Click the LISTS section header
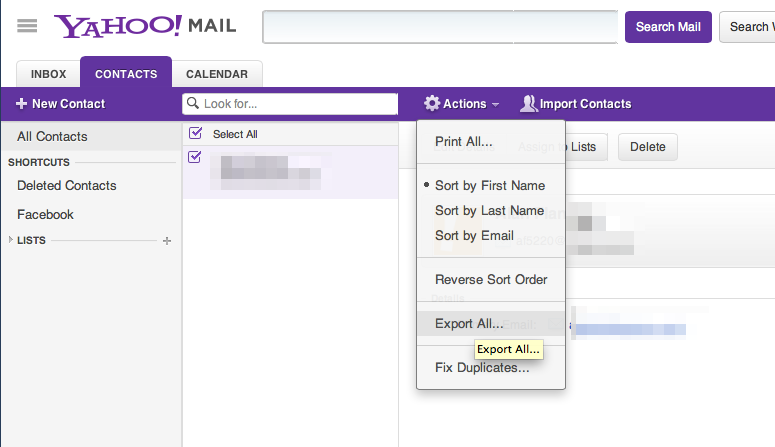 coord(31,240)
